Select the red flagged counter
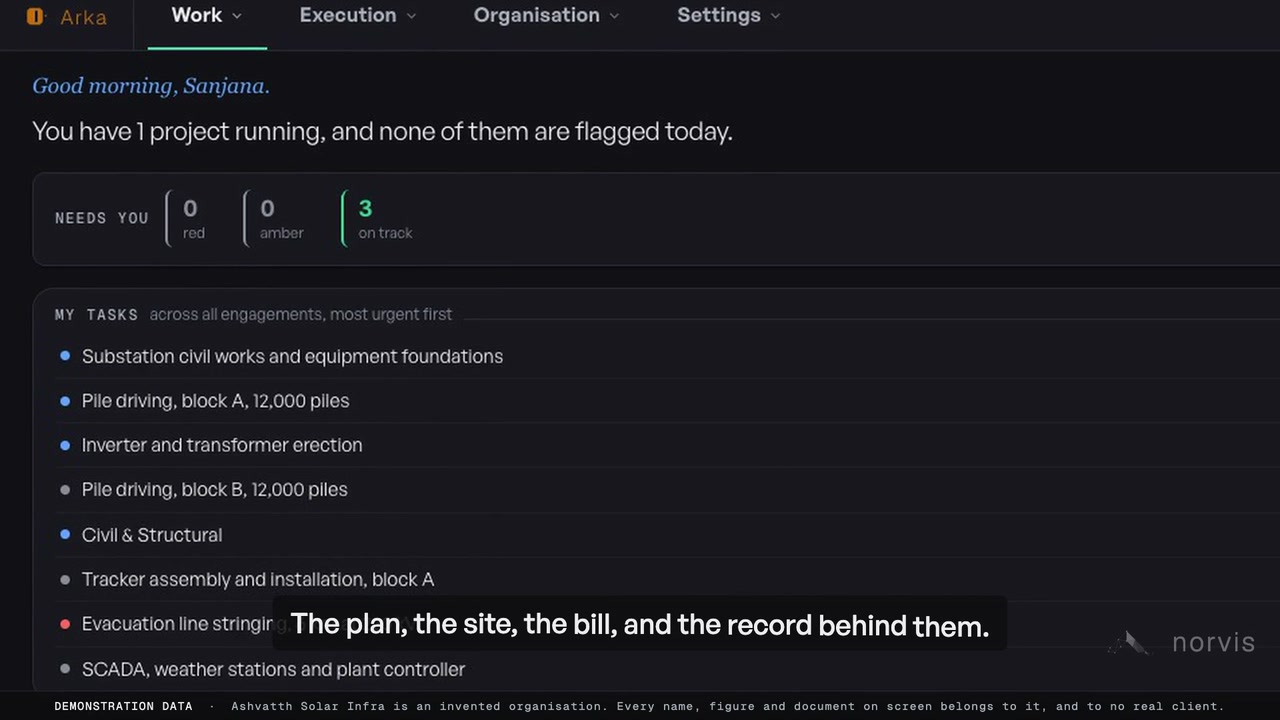This screenshot has height=720, width=1280. pyautogui.click(x=193, y=218)
